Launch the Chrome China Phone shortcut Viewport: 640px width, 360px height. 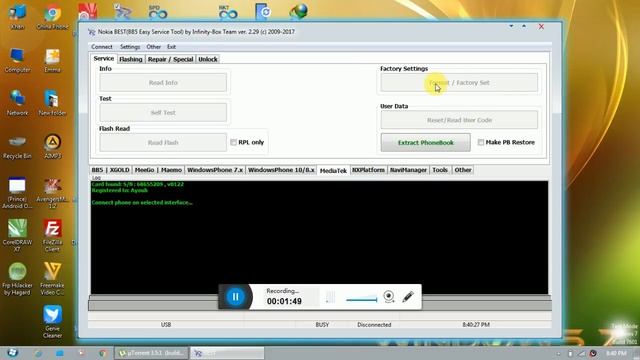[x=52, y=16]
